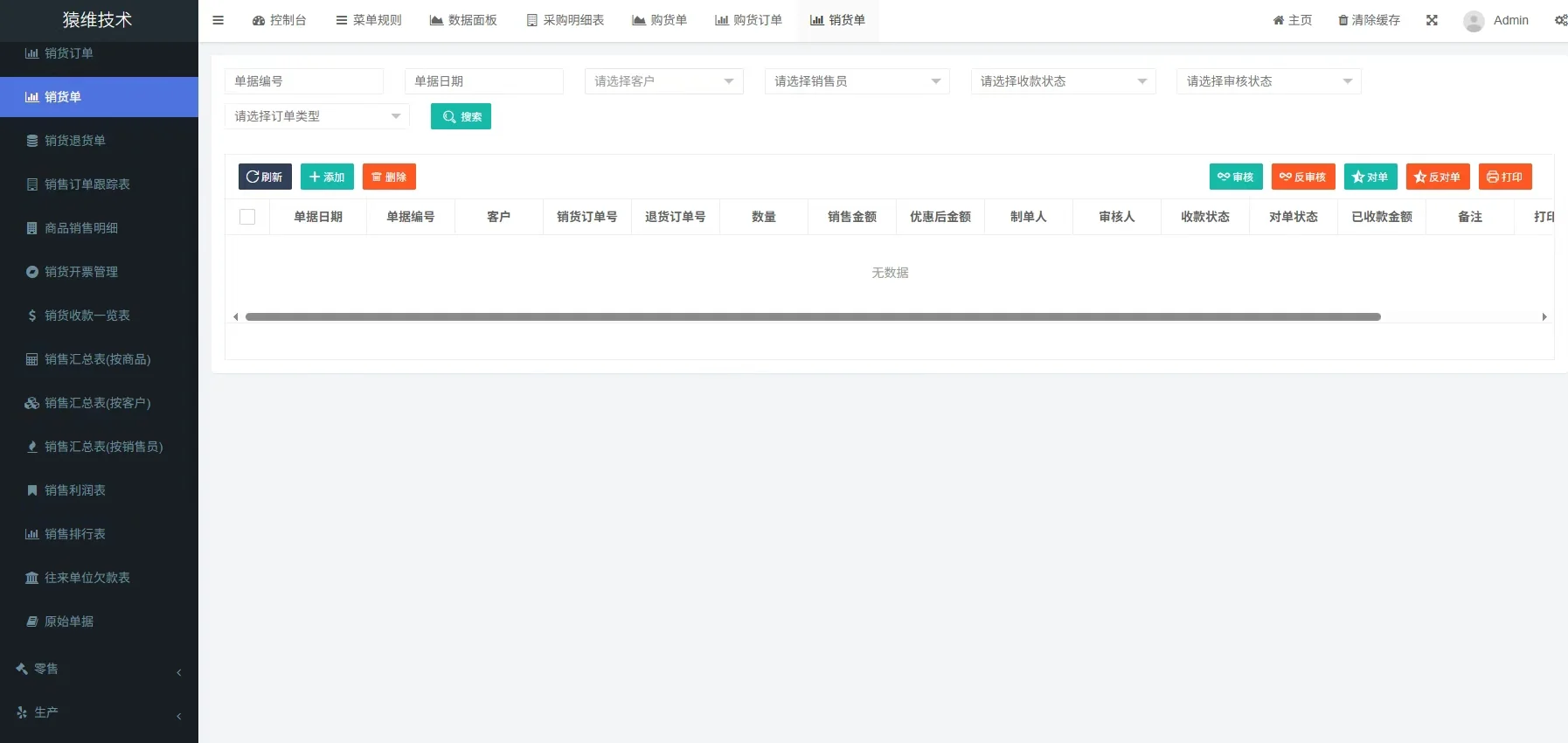Open 销货退货单 in the sidebar
Image resolution: width=1568 pixels, height=743 pixels.
pos(99,141)
